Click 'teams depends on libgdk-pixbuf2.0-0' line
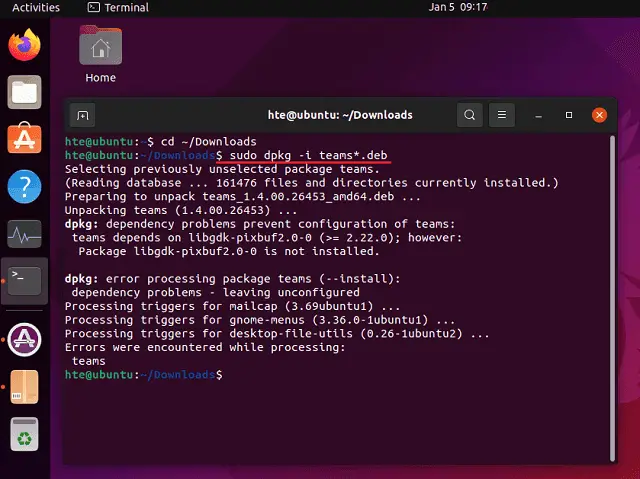The width and height of the screenshot is (640, 479). 267,237
